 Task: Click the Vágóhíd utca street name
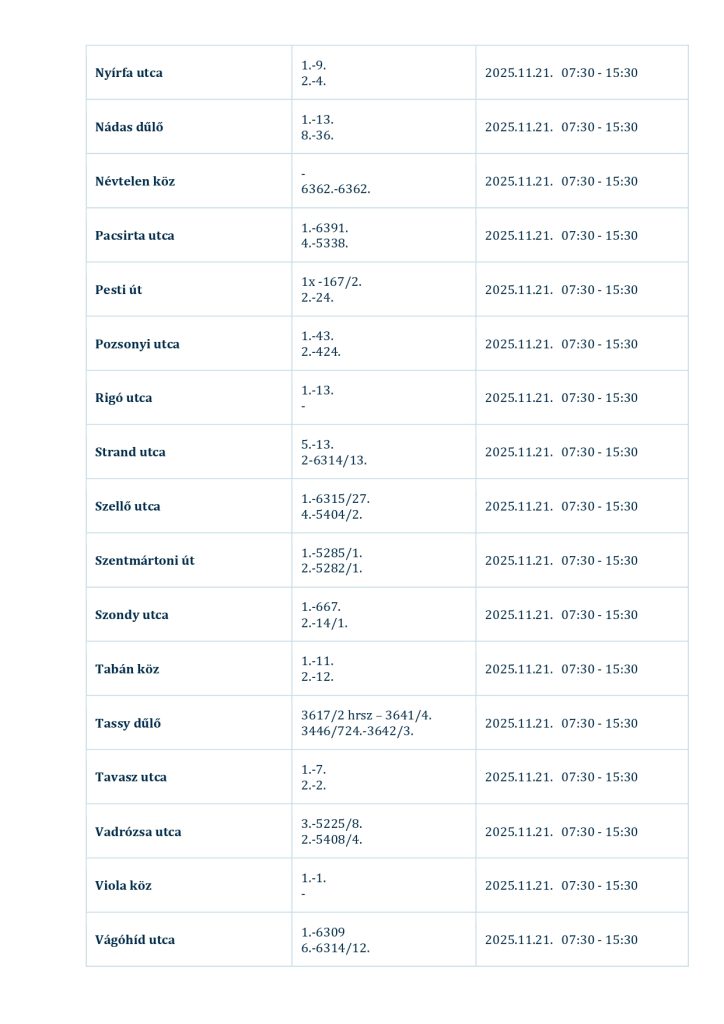pos(135,940)
